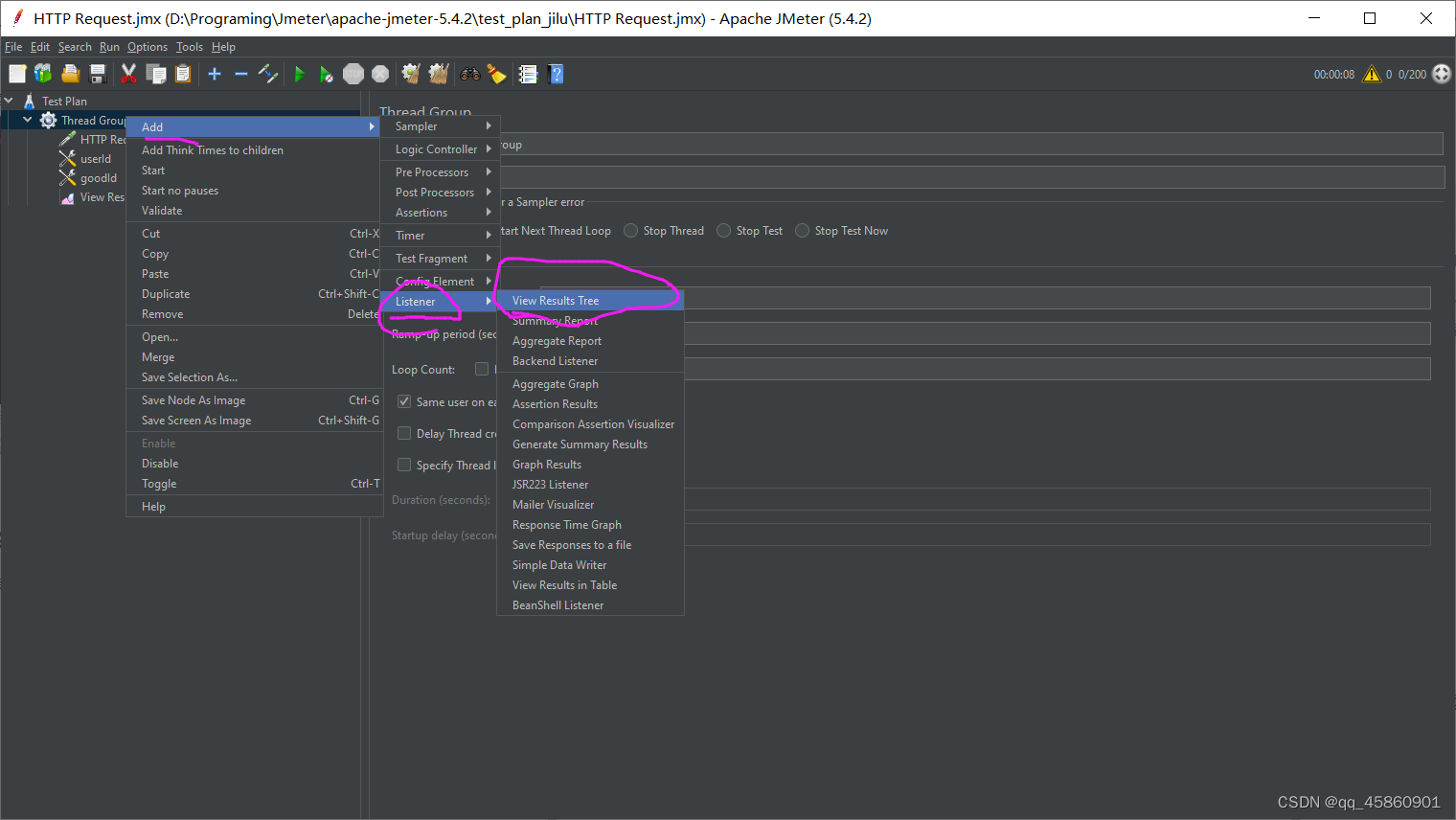Choose Validate from the context menu
The height and width of the screenshot is (820, 1456).
point(254,211)
